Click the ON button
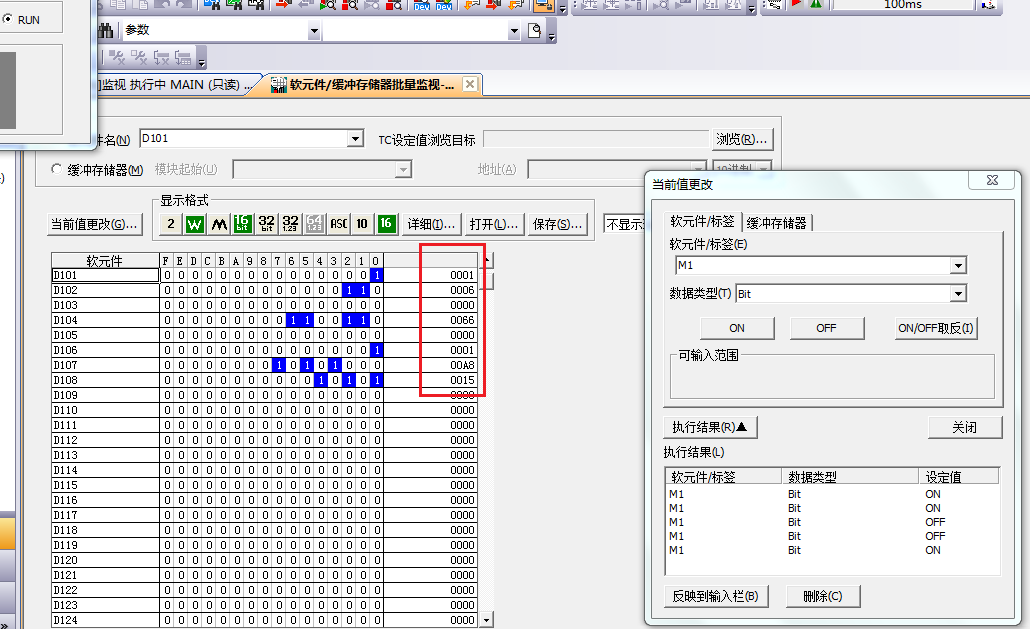Image resolution: width=1030 pixels, height=629 pixels. tap(736, 328)
